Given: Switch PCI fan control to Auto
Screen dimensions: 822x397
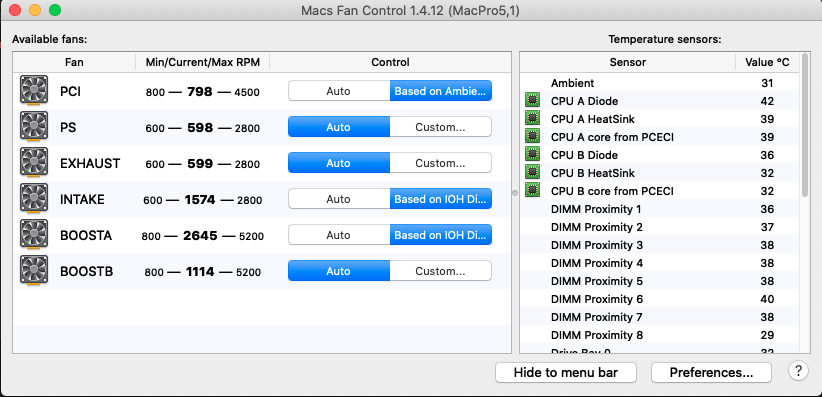Looking at the screenshot, I should coord(339,91).
